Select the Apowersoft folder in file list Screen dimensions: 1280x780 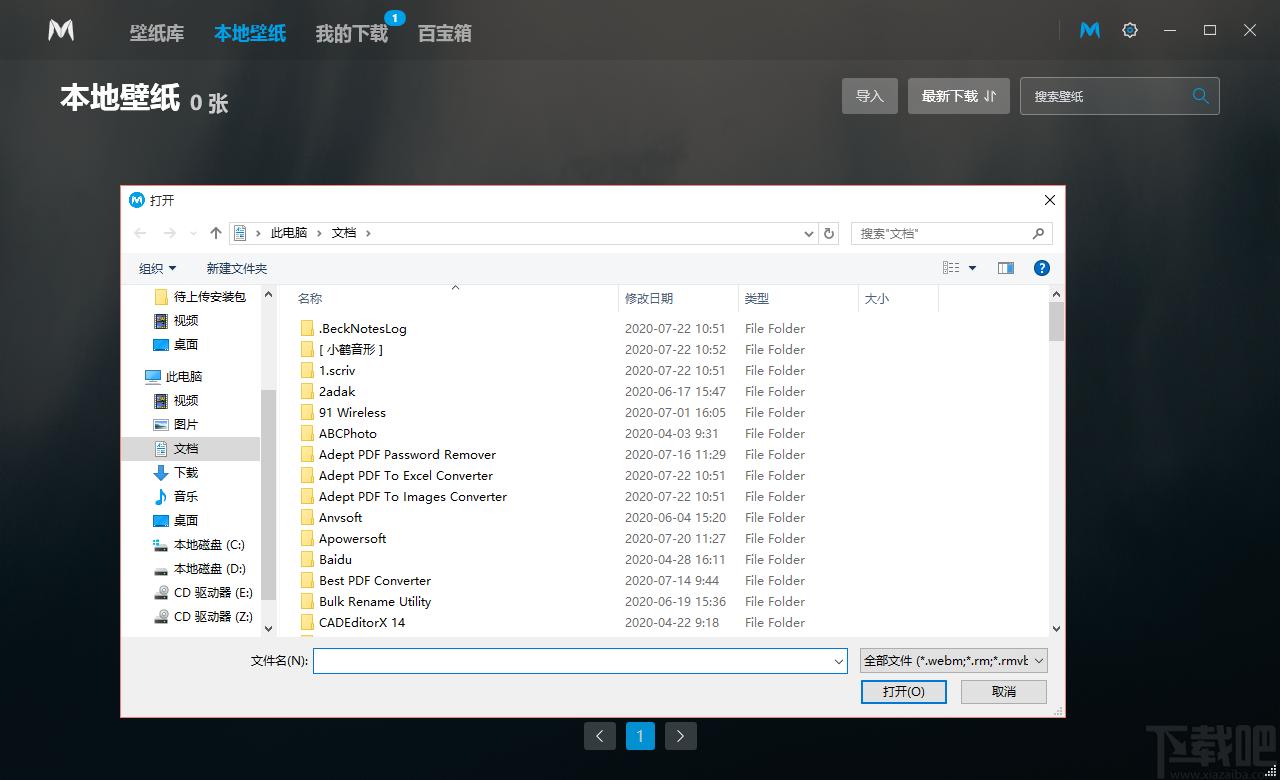352,539
